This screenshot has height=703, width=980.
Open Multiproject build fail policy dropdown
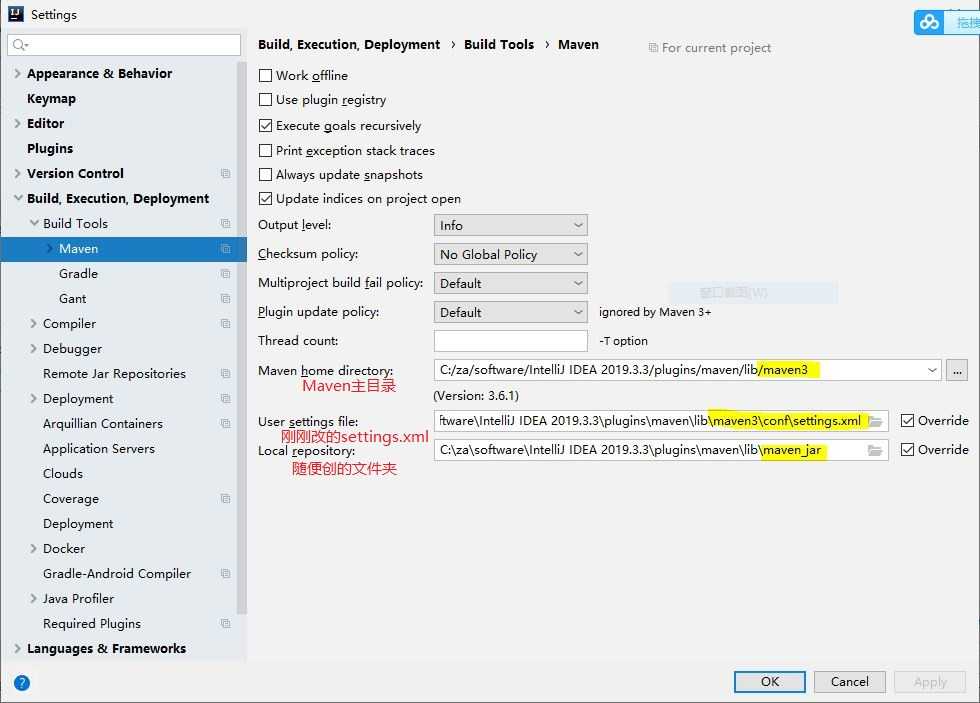511,283
